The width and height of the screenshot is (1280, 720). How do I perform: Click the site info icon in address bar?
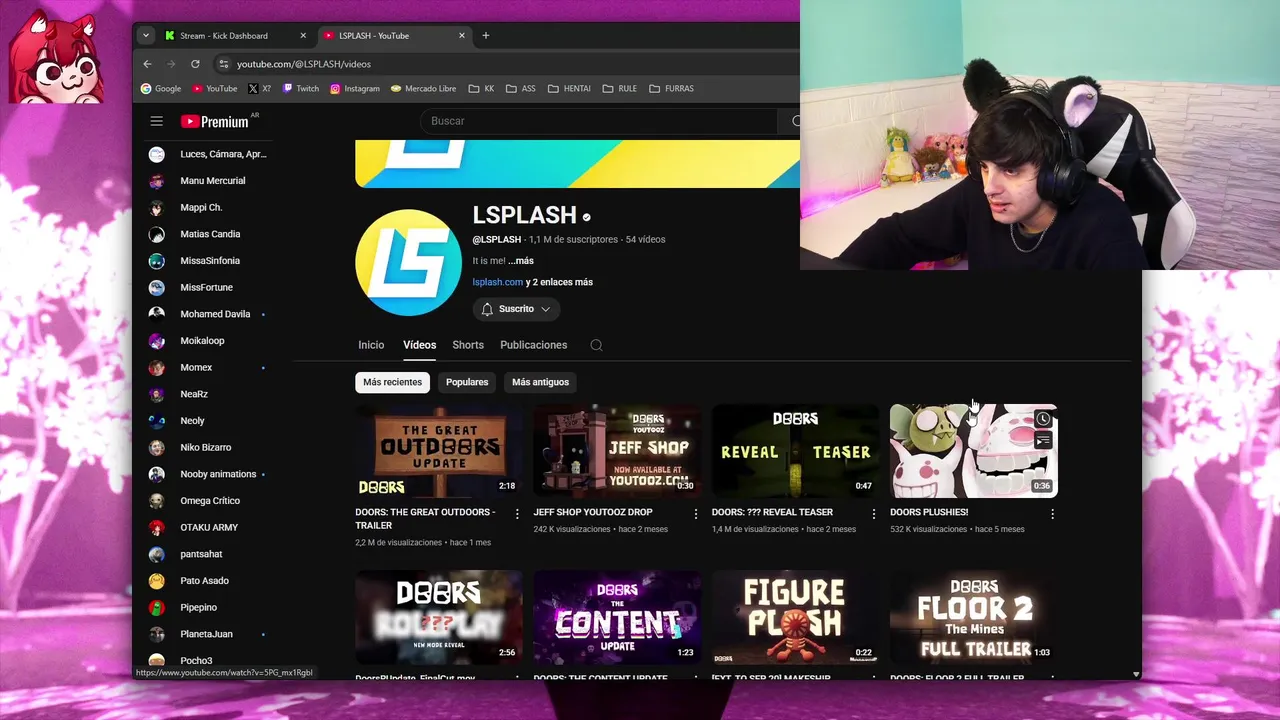coord(223,64)
